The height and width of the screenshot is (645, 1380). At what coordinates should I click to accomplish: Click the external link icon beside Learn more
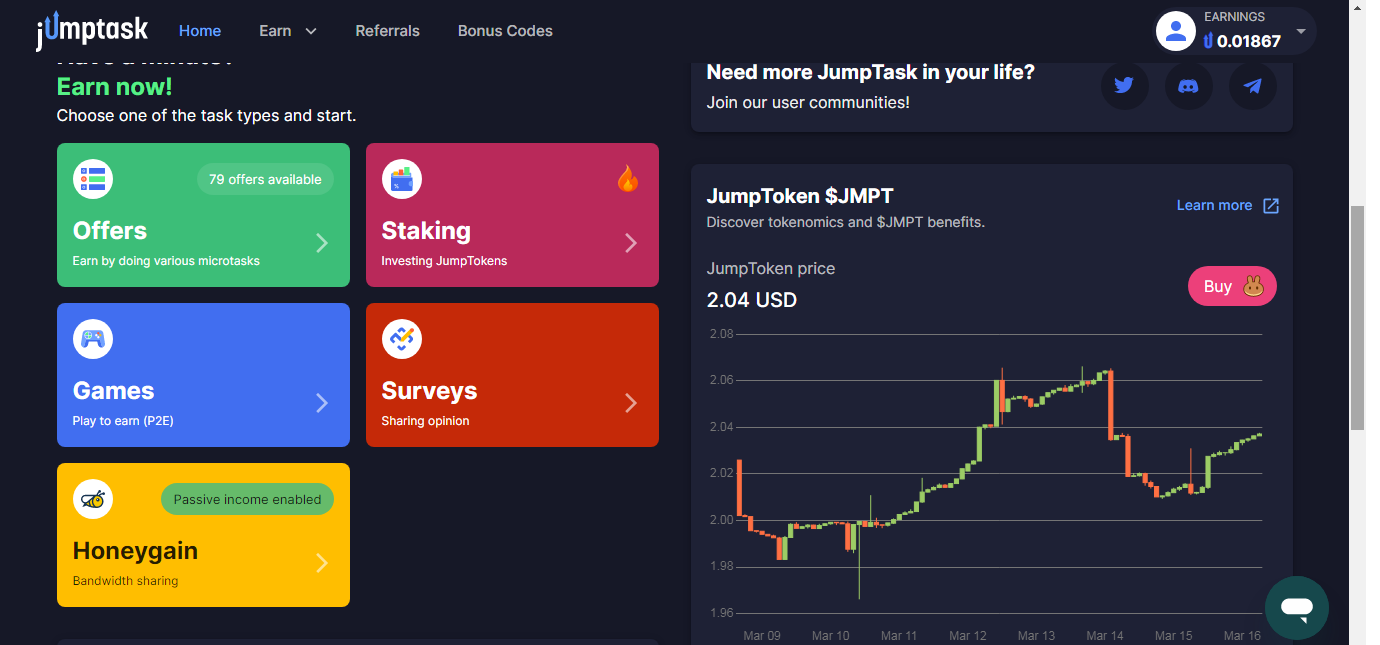[1271, 205]
